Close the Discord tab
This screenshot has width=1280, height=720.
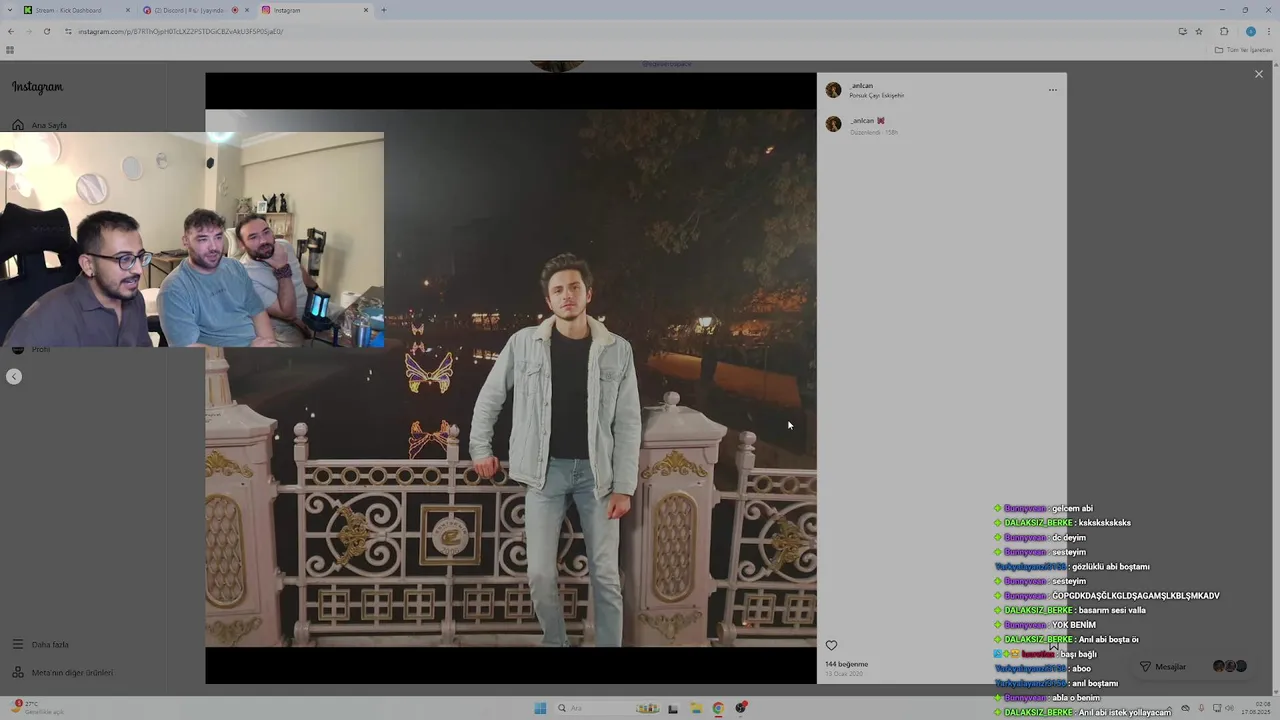(247, 10)
